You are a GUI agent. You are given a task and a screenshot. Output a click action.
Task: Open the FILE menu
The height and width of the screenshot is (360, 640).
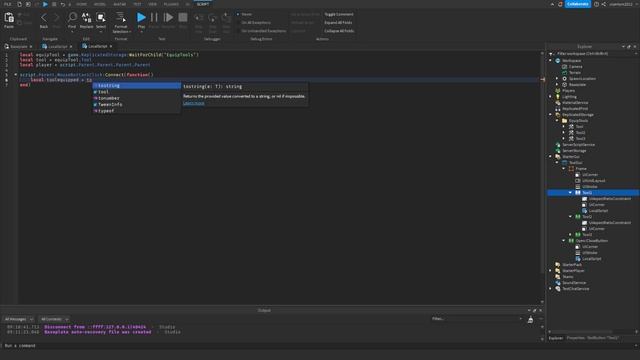click(7, 4)
